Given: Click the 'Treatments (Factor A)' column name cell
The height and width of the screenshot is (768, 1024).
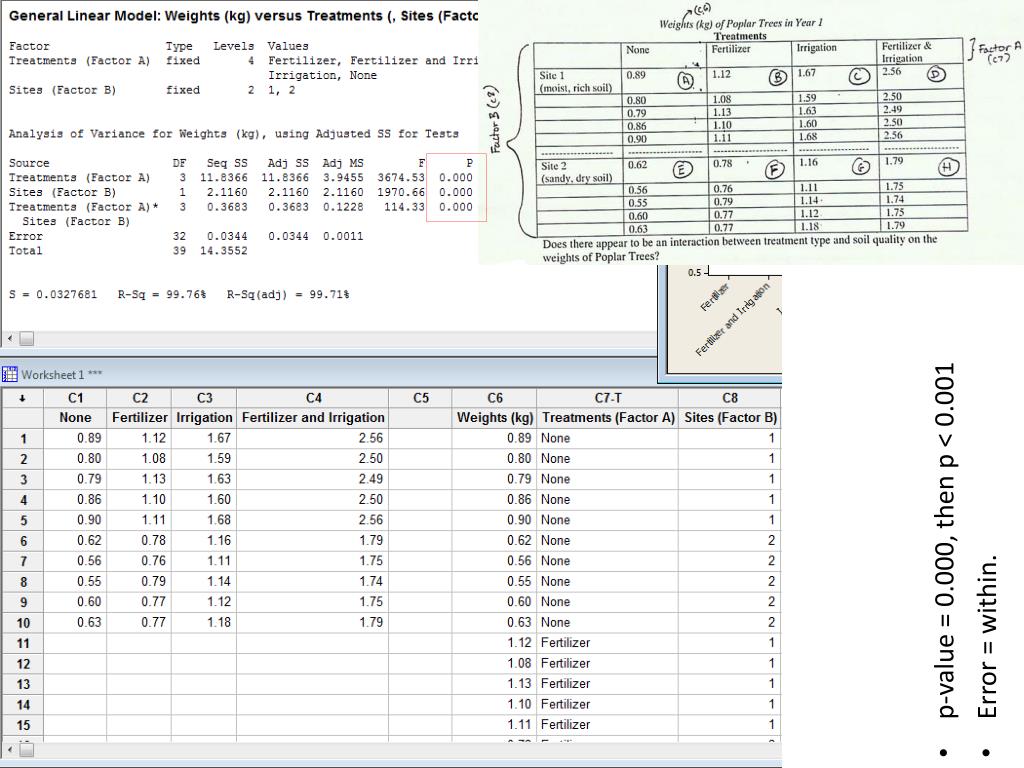Looking at the screenshot, I should point(607,417).
